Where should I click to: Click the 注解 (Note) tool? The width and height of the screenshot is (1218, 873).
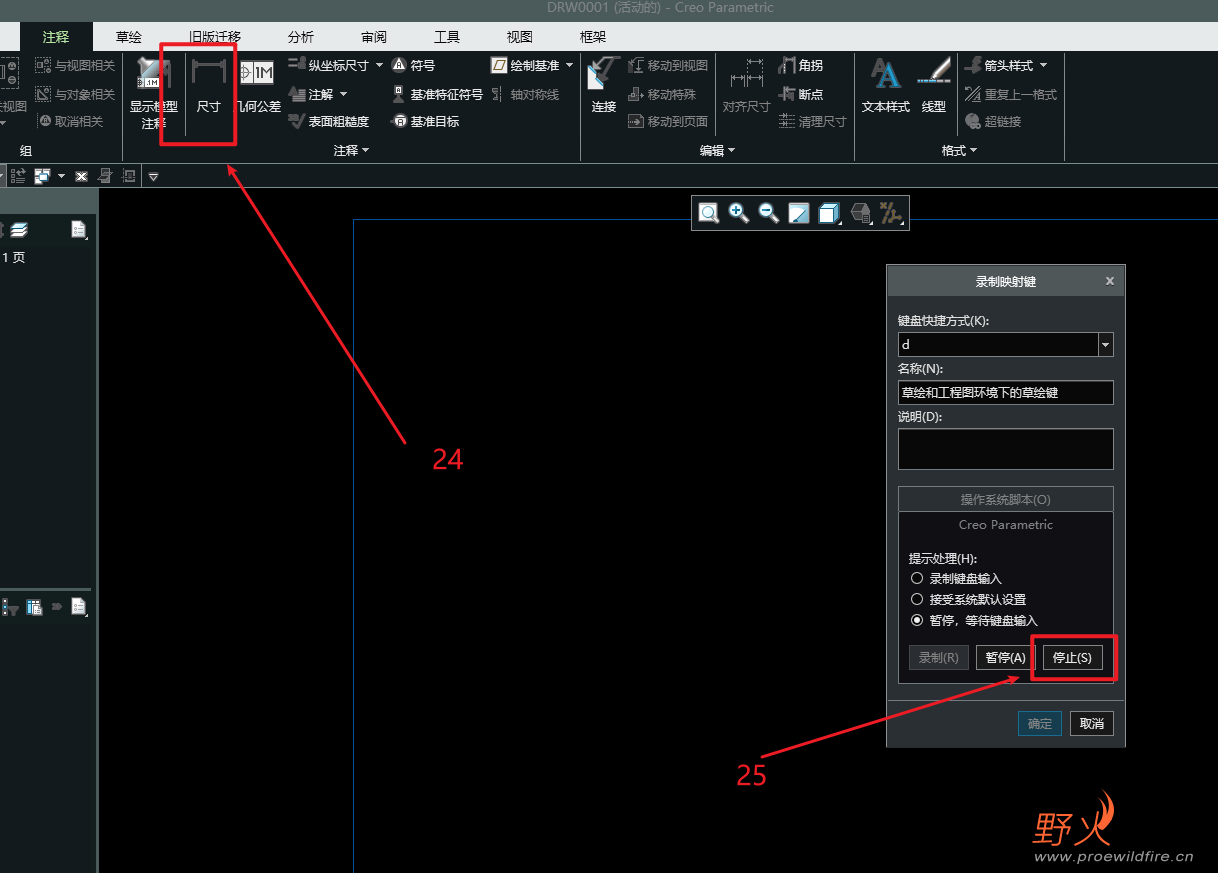[x=311, y=95]
